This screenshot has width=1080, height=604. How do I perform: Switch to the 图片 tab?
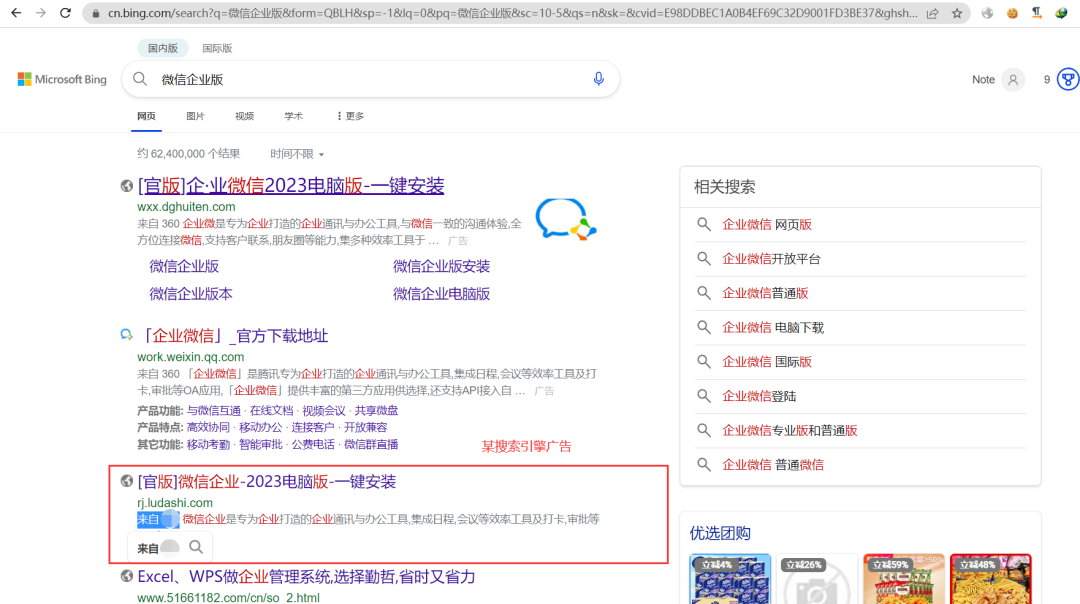[195, 116]
